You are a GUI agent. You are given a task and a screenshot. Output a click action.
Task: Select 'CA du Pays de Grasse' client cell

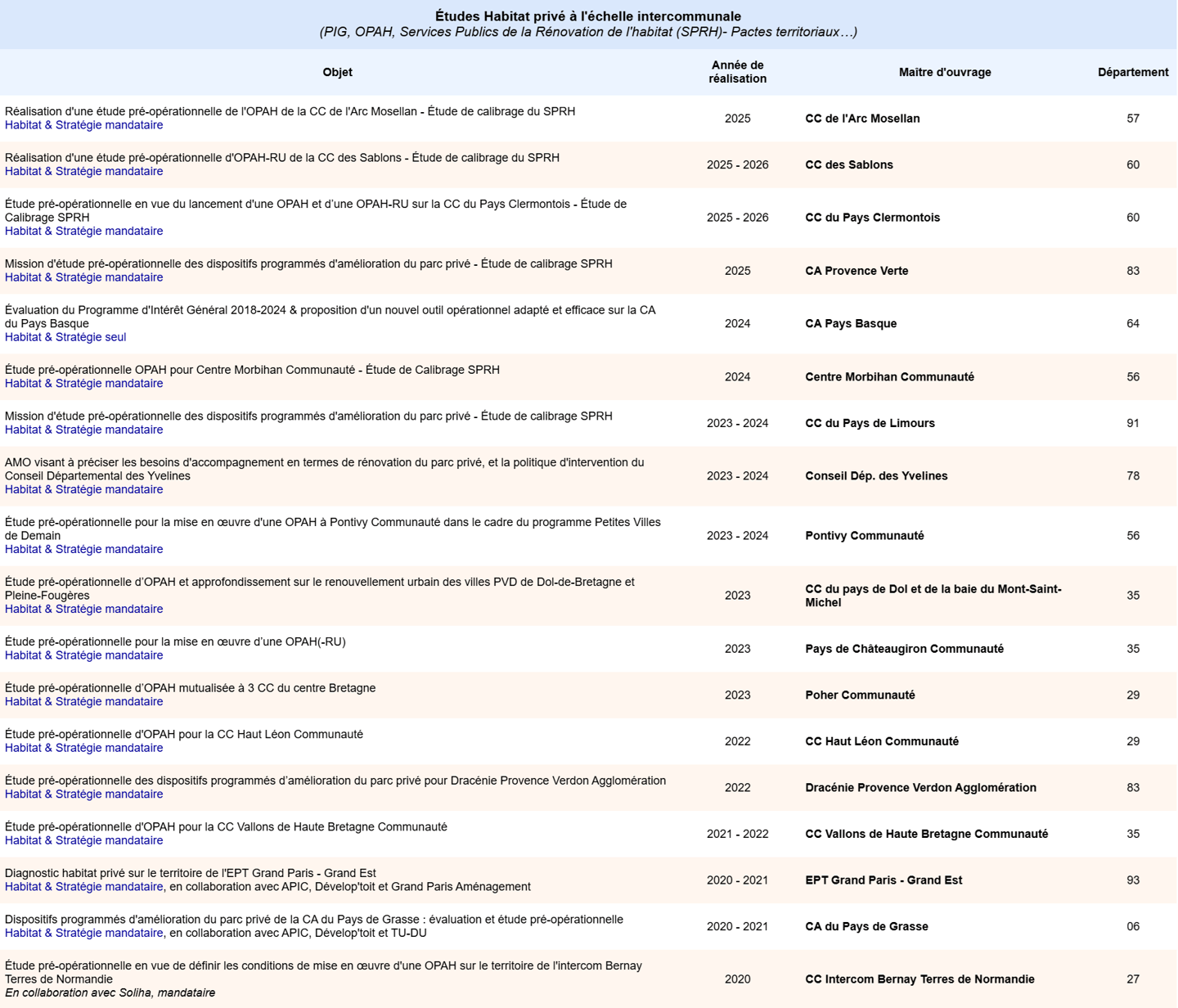(x=866, y=926)
